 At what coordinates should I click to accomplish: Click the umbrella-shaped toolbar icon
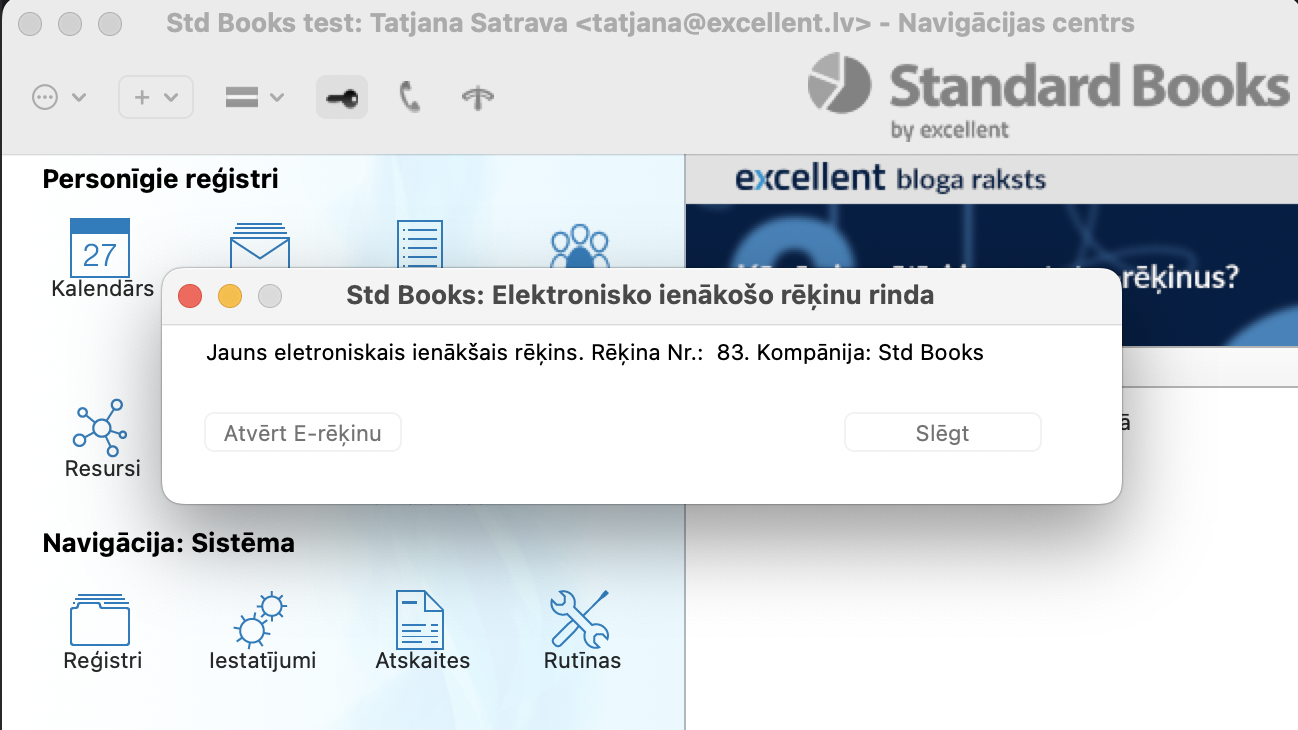tap(477, 97)
